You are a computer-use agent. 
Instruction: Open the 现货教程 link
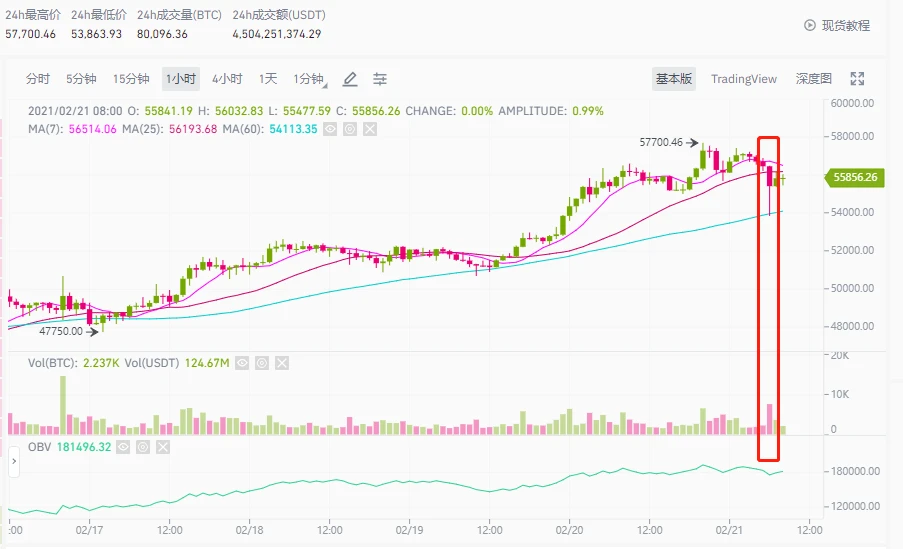pyautogui.click(x=845, y=25)
